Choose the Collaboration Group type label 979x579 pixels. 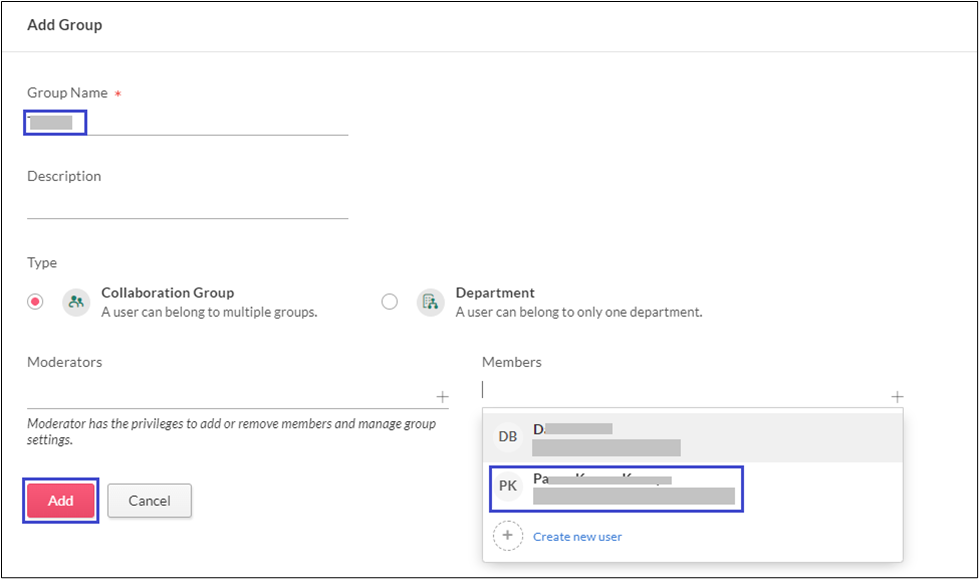point(167,293)
